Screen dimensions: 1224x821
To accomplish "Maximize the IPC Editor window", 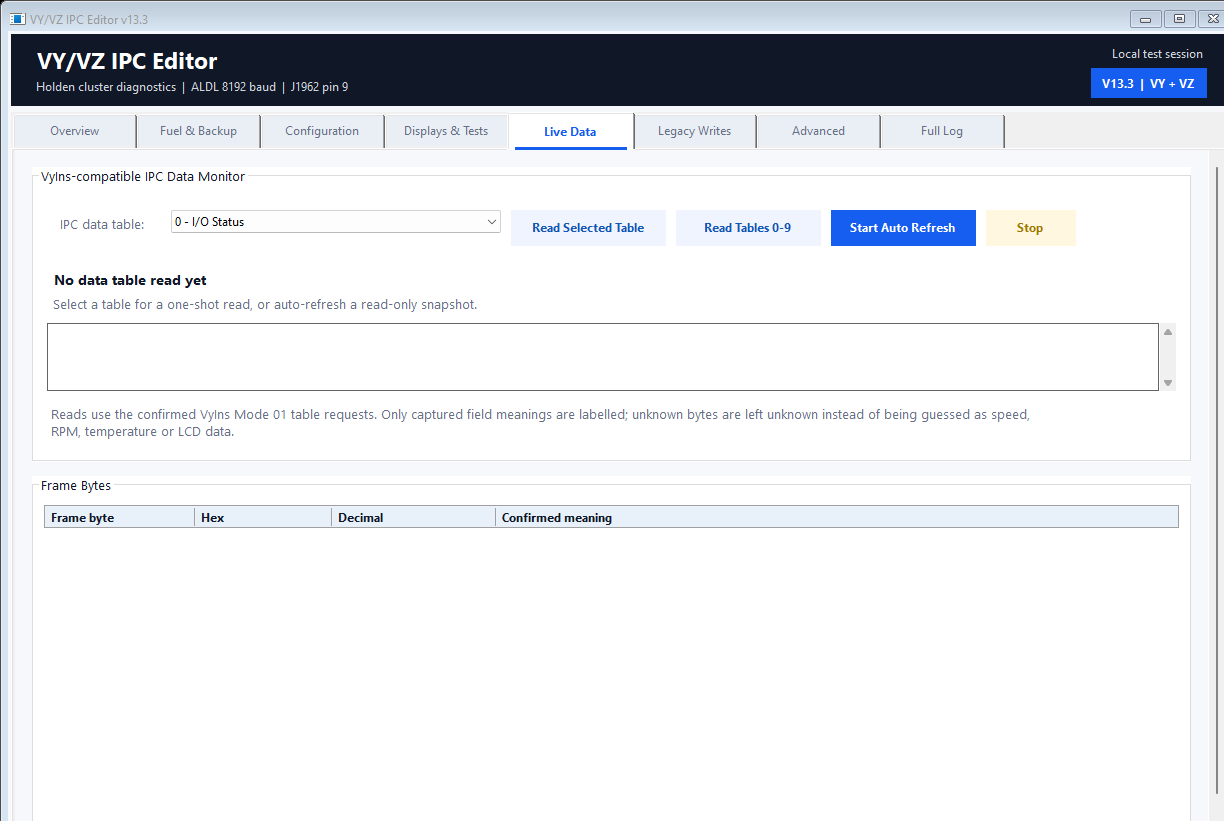I will 1179,18.
